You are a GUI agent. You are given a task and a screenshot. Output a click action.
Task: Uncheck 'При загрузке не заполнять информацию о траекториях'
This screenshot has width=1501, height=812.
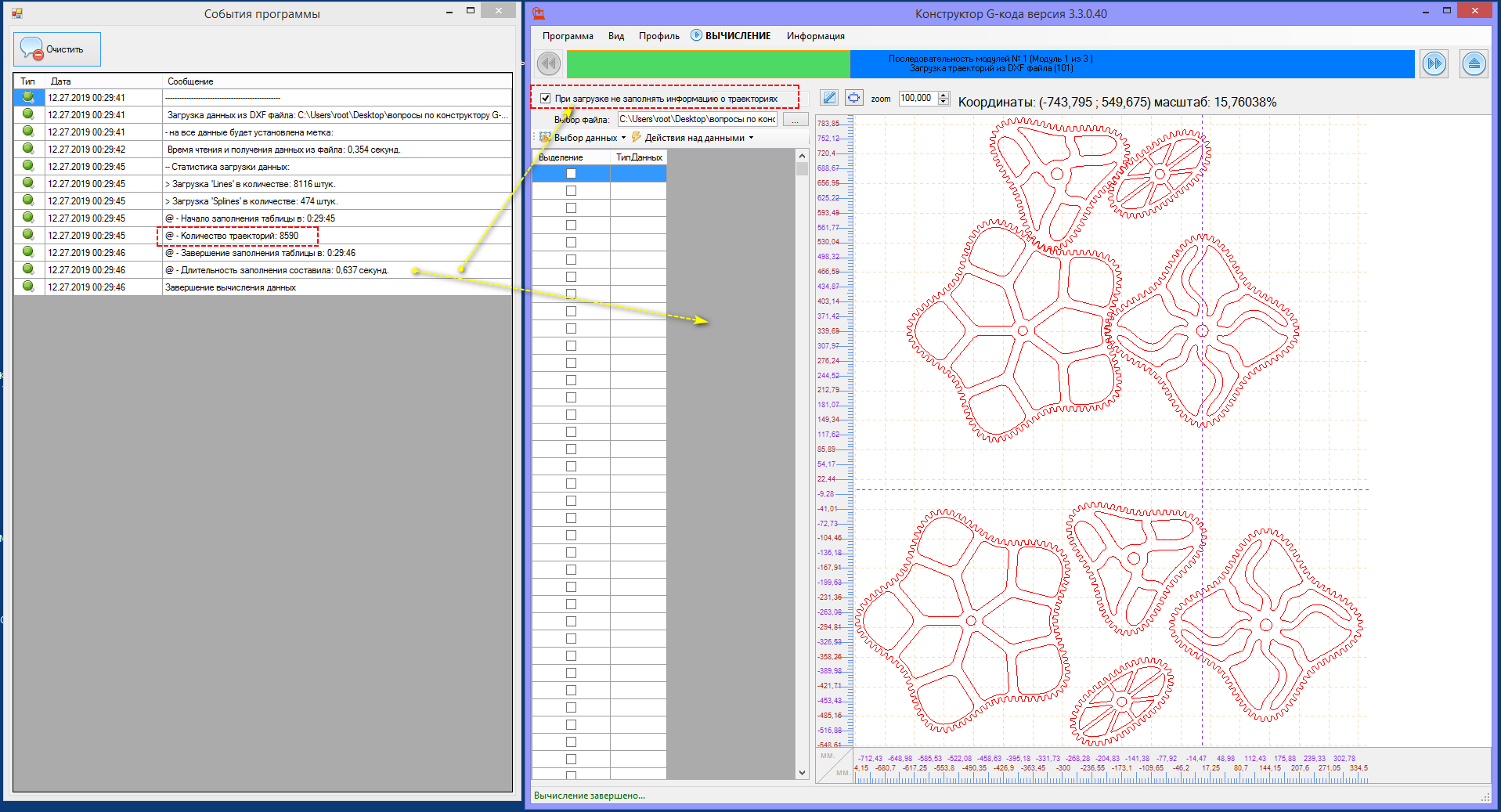click(546, 99)
